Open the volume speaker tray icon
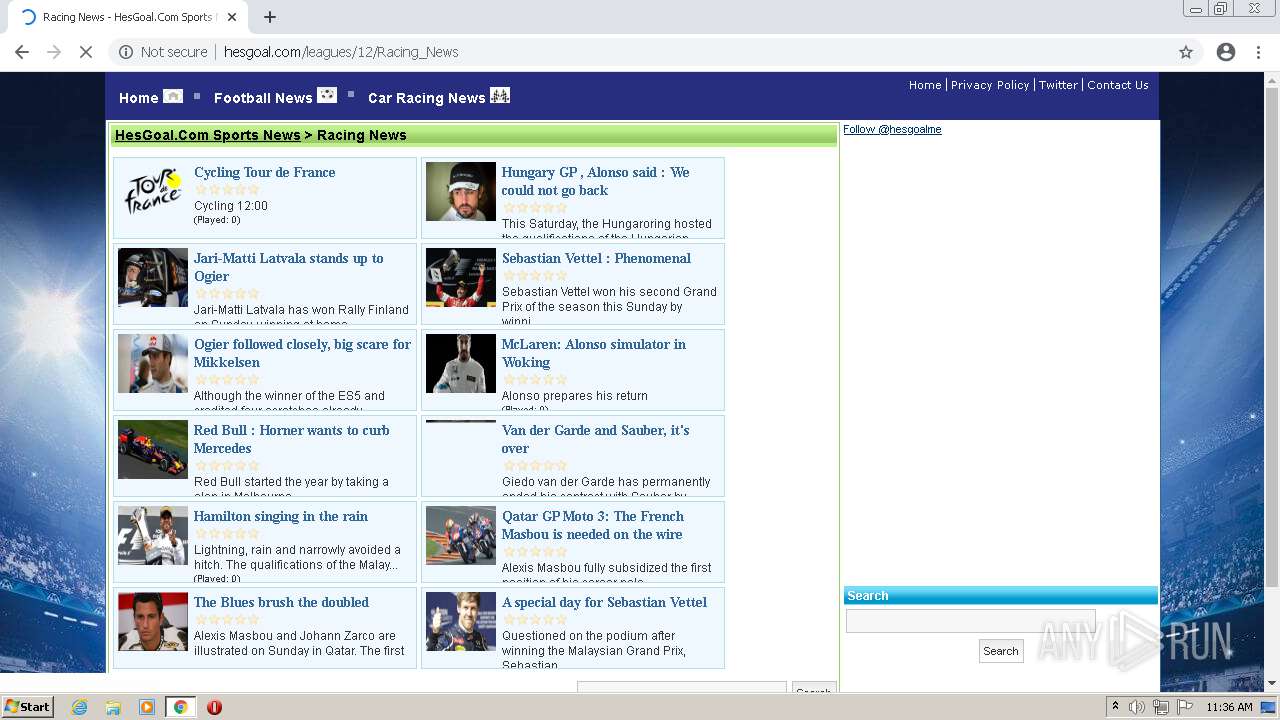1280x720 pixels. pos(1137,707)
